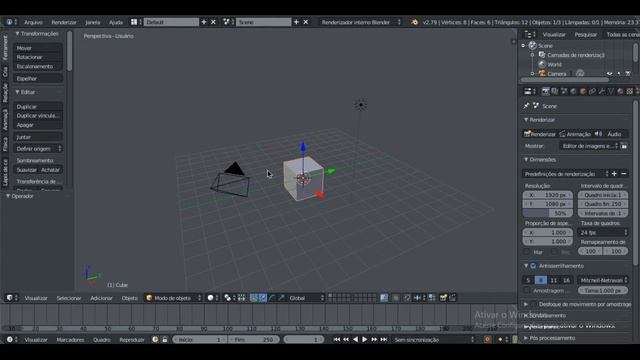Click the pin icon next to Scene
Screen dimensions: 640x360
pos(527,106)
